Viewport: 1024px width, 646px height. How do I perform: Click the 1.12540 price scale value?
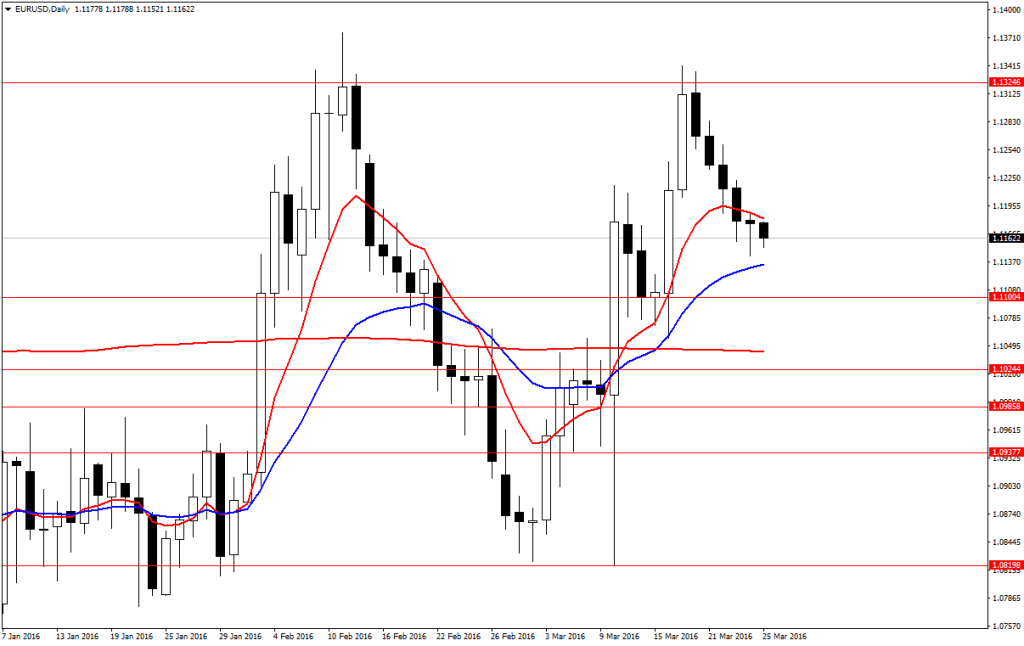(x=1006, y=150)
